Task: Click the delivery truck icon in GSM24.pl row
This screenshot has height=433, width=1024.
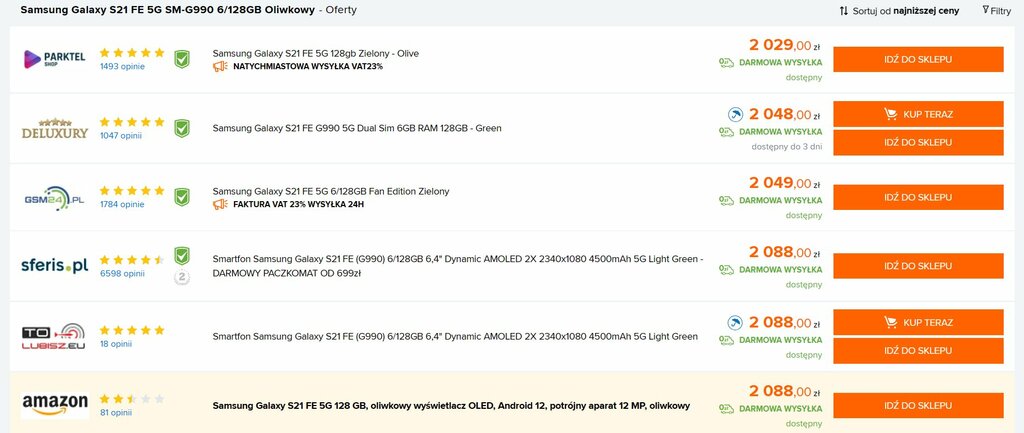Action: pyautogui.click(x=726, y=200)
